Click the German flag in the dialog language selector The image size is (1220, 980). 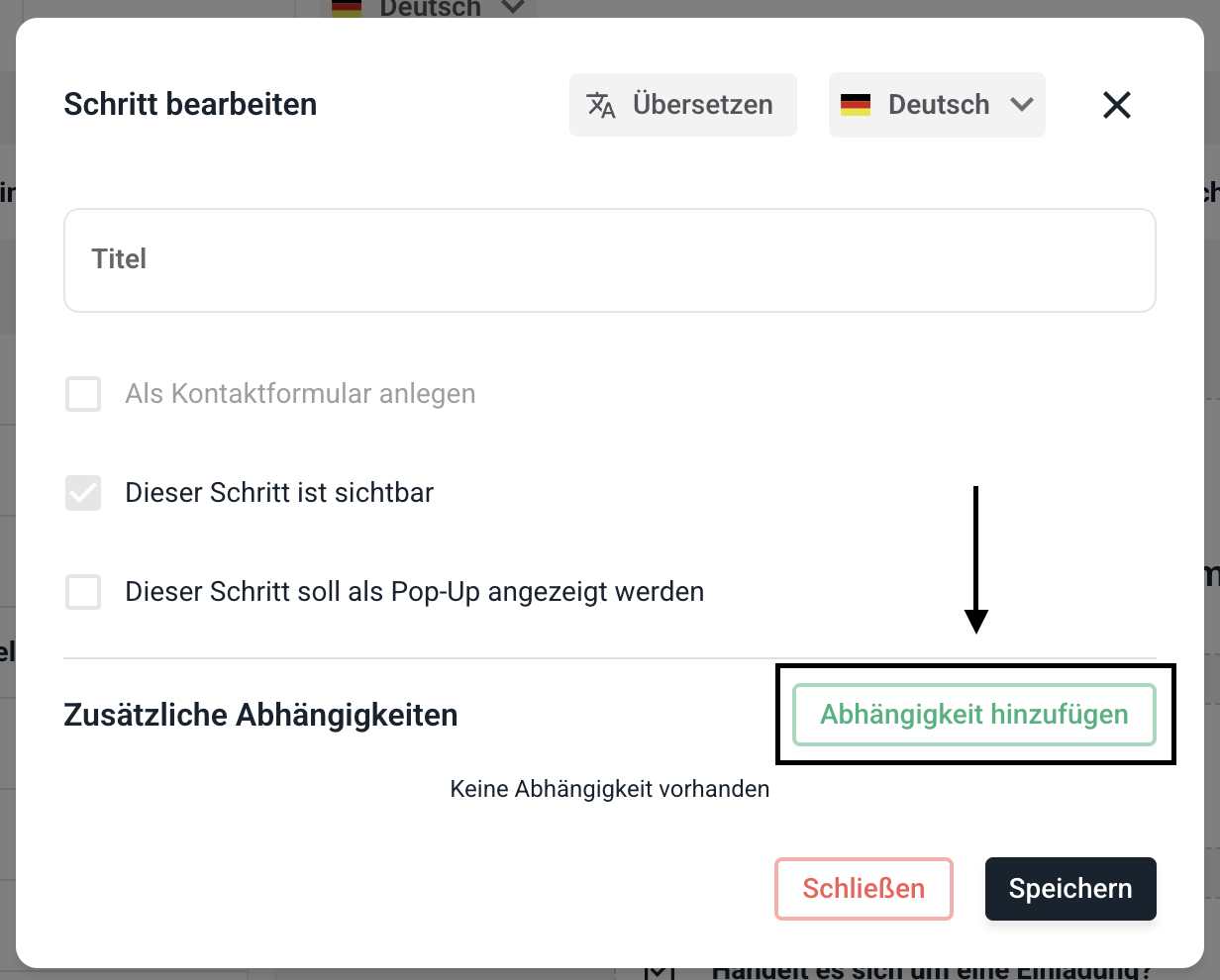[856, 105]
